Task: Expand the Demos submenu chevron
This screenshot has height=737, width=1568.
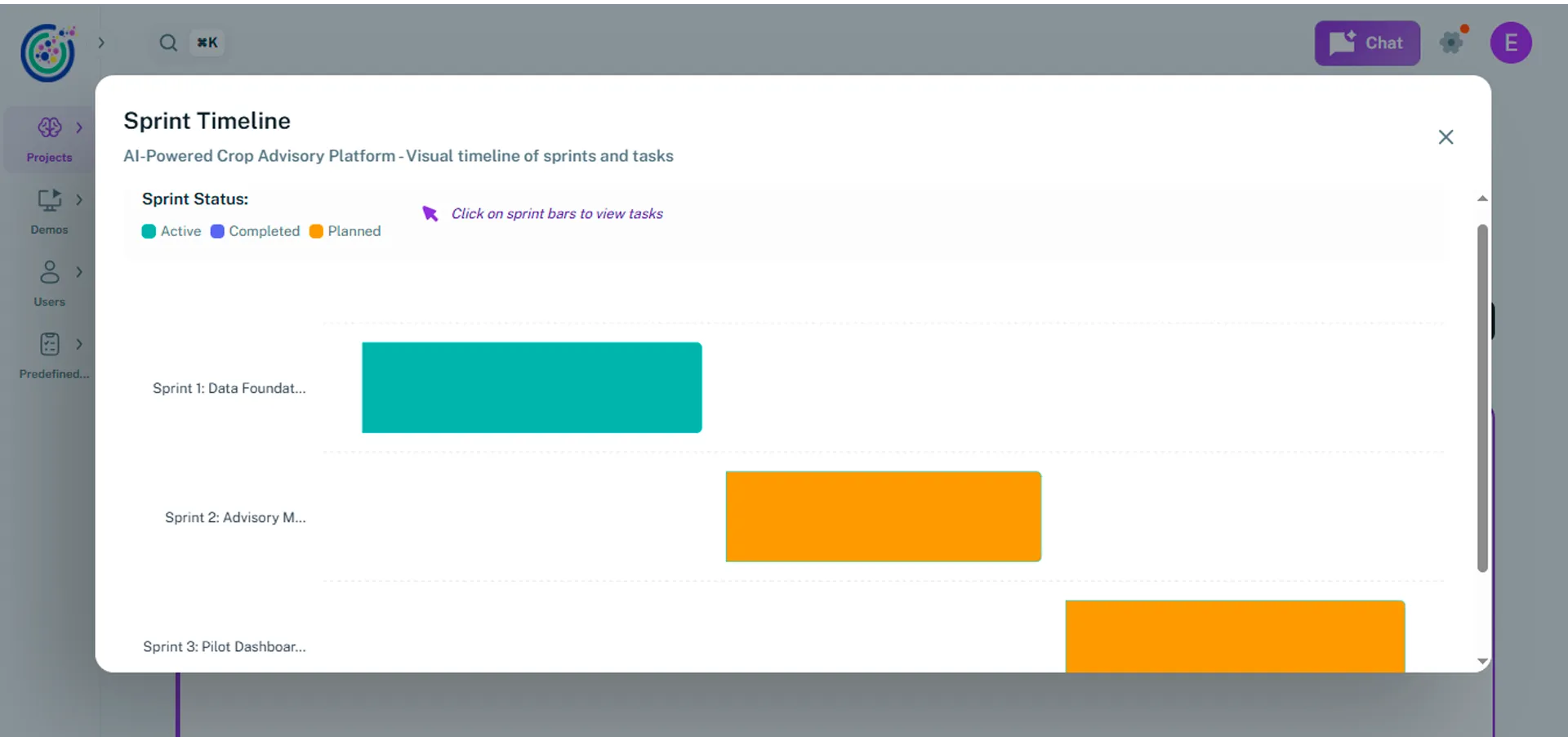Action: pyautogui.click(x=79, y=199)
